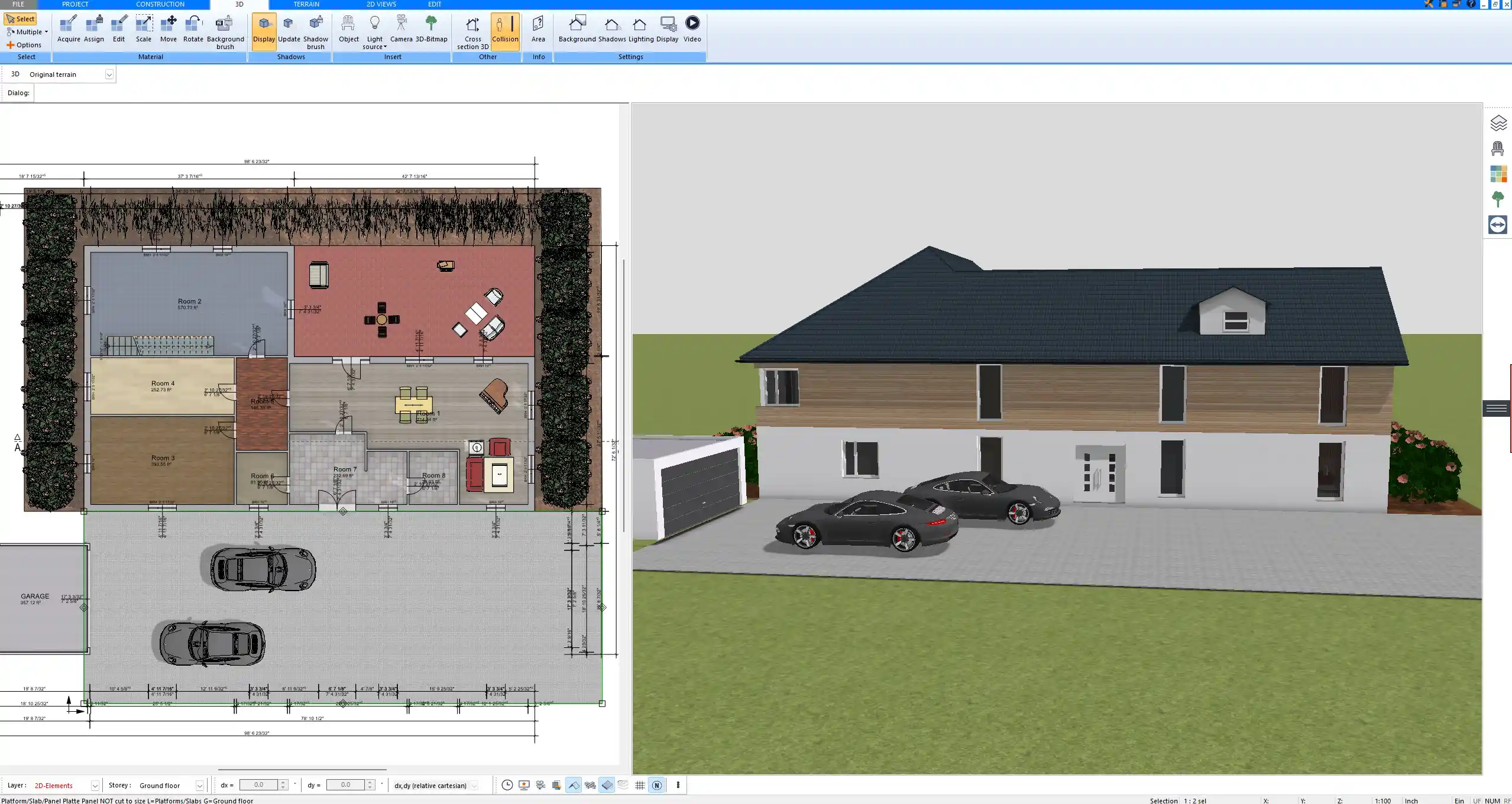Open Lighting settings
The image size is (1512, 804).
pyautogui.click(x=640, y=30)
